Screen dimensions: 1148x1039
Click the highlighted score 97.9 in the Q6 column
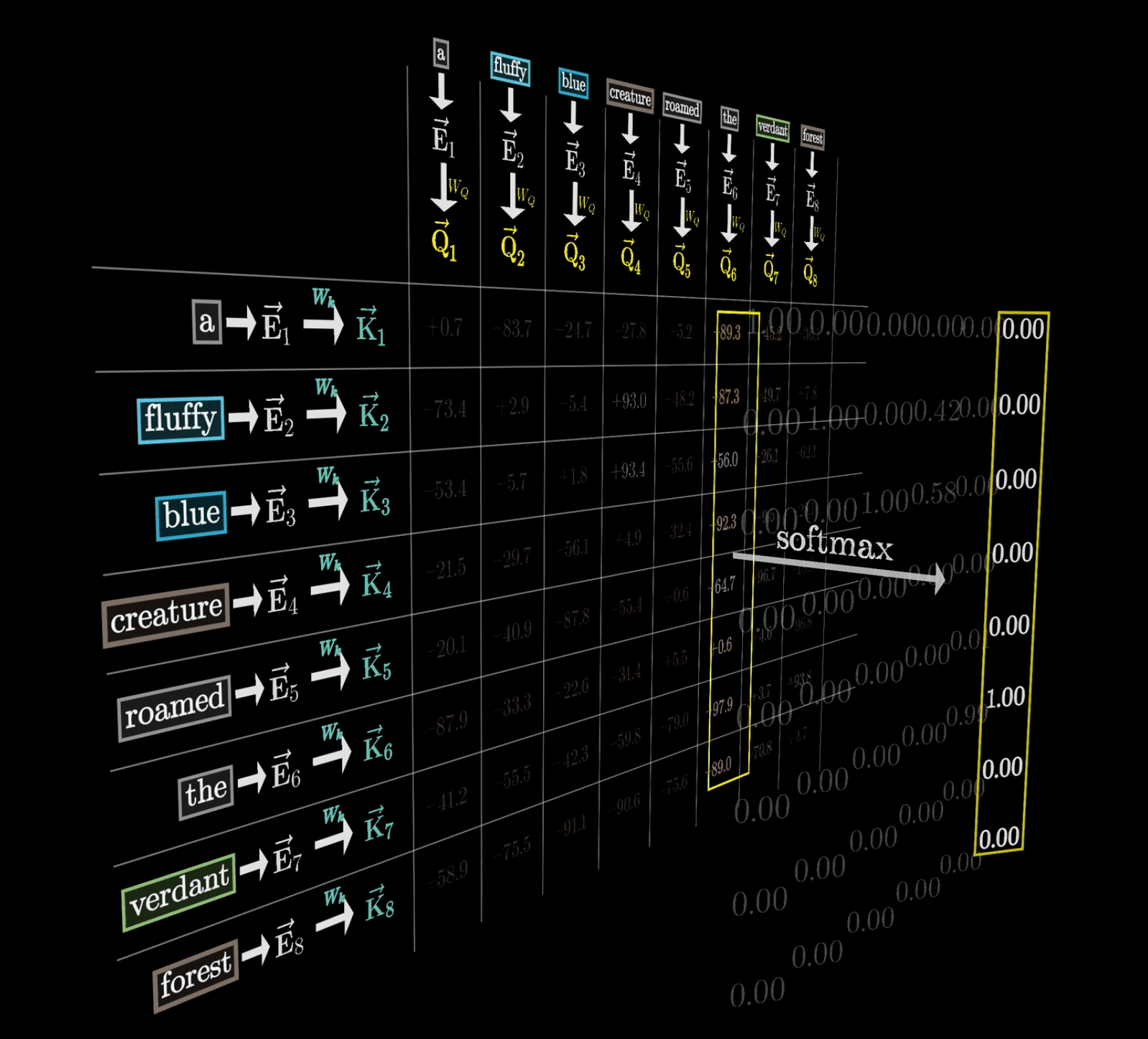(x=721, y=707)
